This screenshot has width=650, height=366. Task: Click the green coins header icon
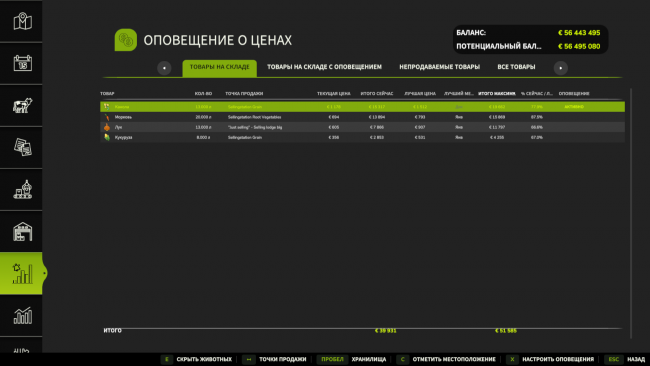pos(126,40)
